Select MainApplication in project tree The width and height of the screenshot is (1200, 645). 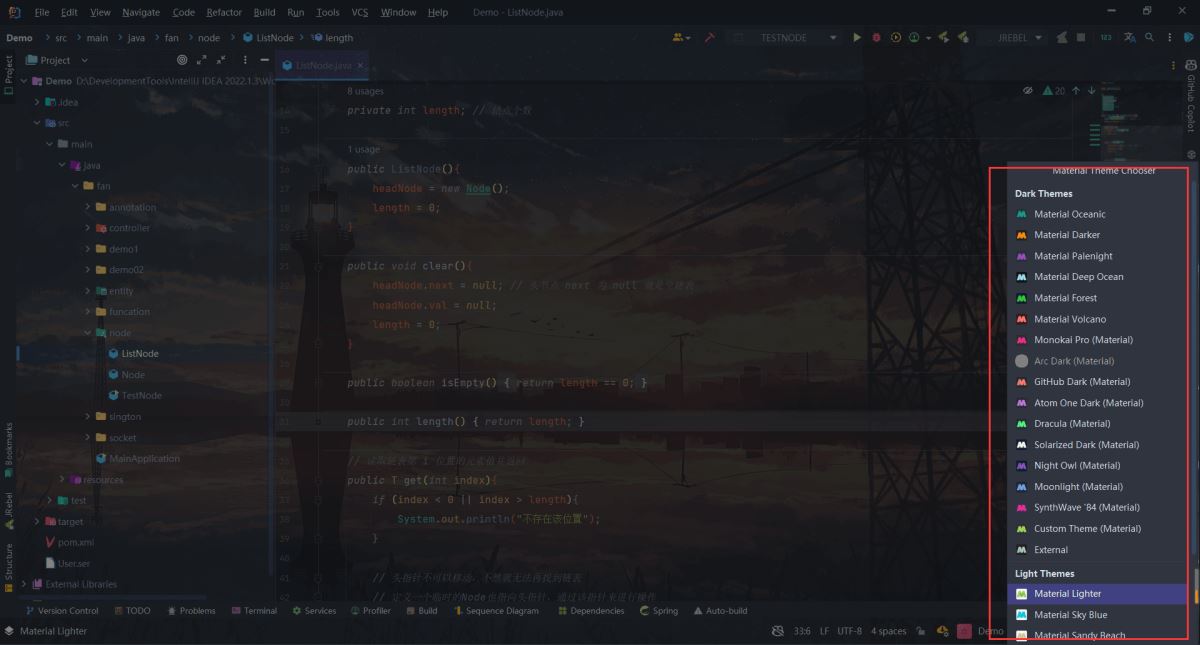(138, 459)
